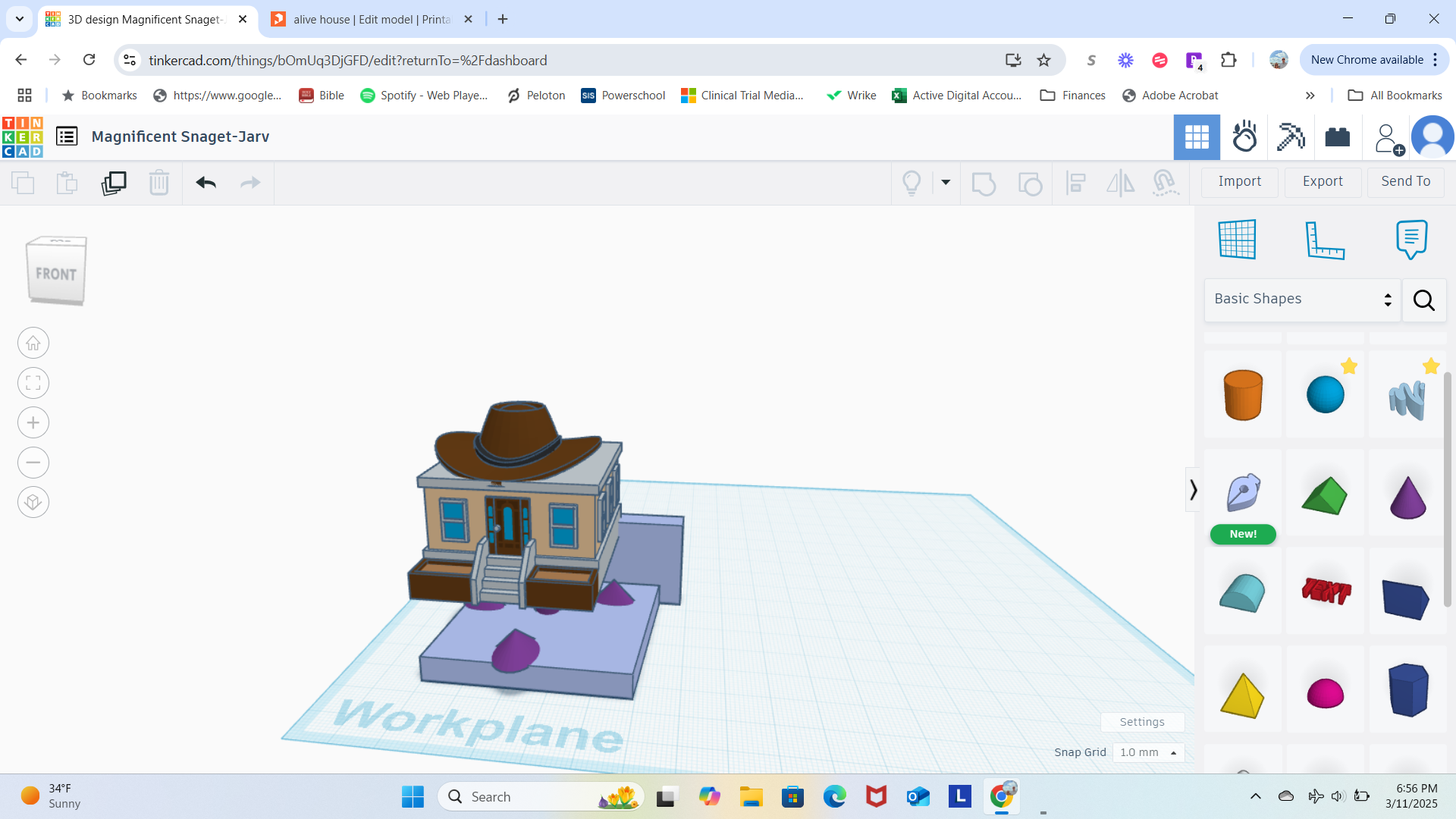
Task: Click the Copy toolbar icon
Action: [x=23, y=183]
